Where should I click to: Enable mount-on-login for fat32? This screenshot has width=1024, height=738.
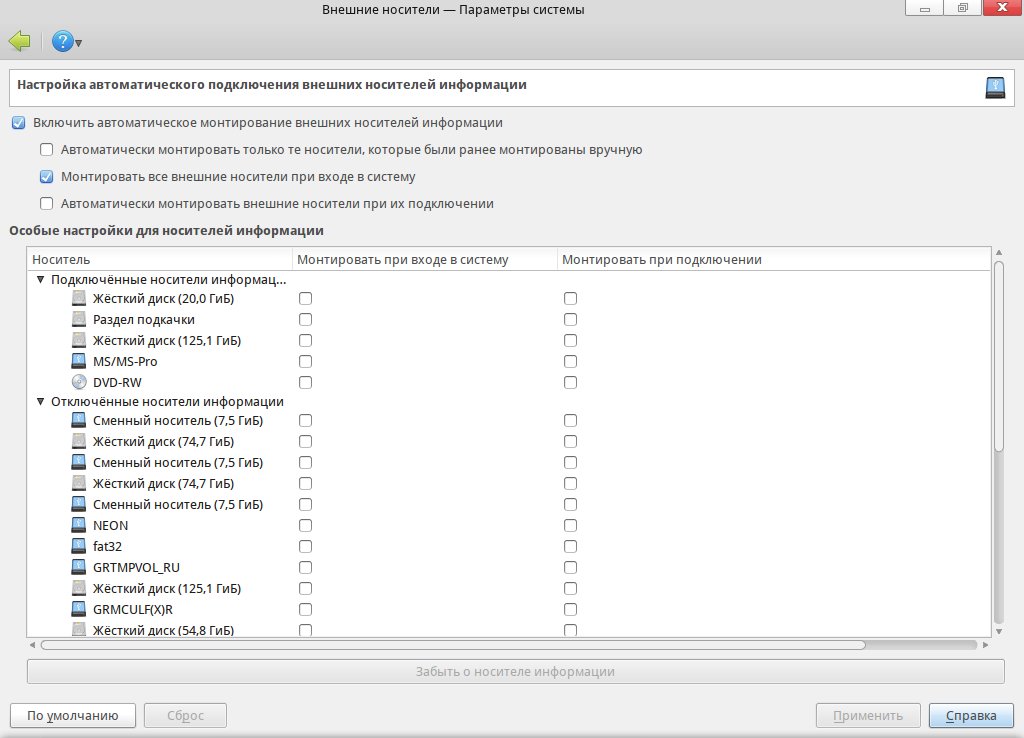point(305,546)
